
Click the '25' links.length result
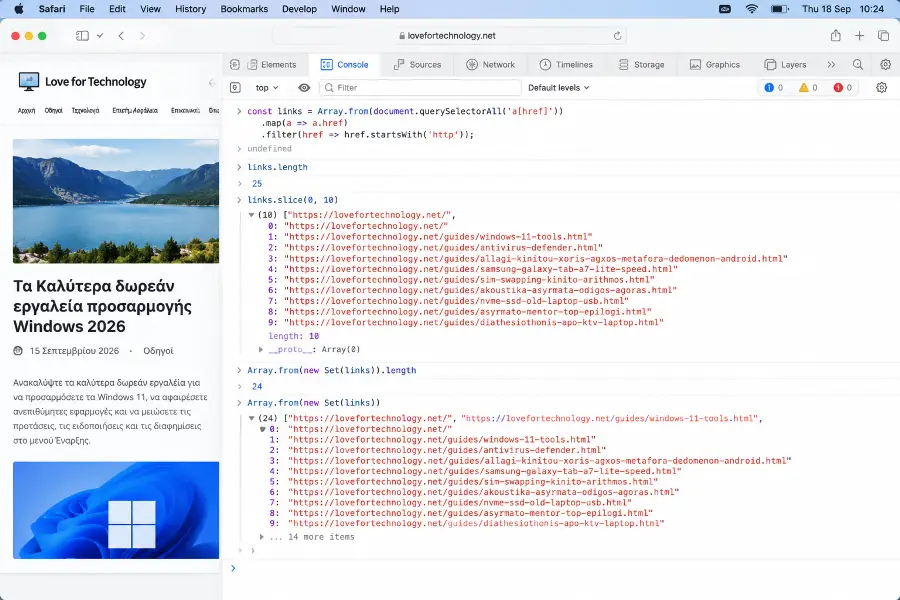coord(257,184)
